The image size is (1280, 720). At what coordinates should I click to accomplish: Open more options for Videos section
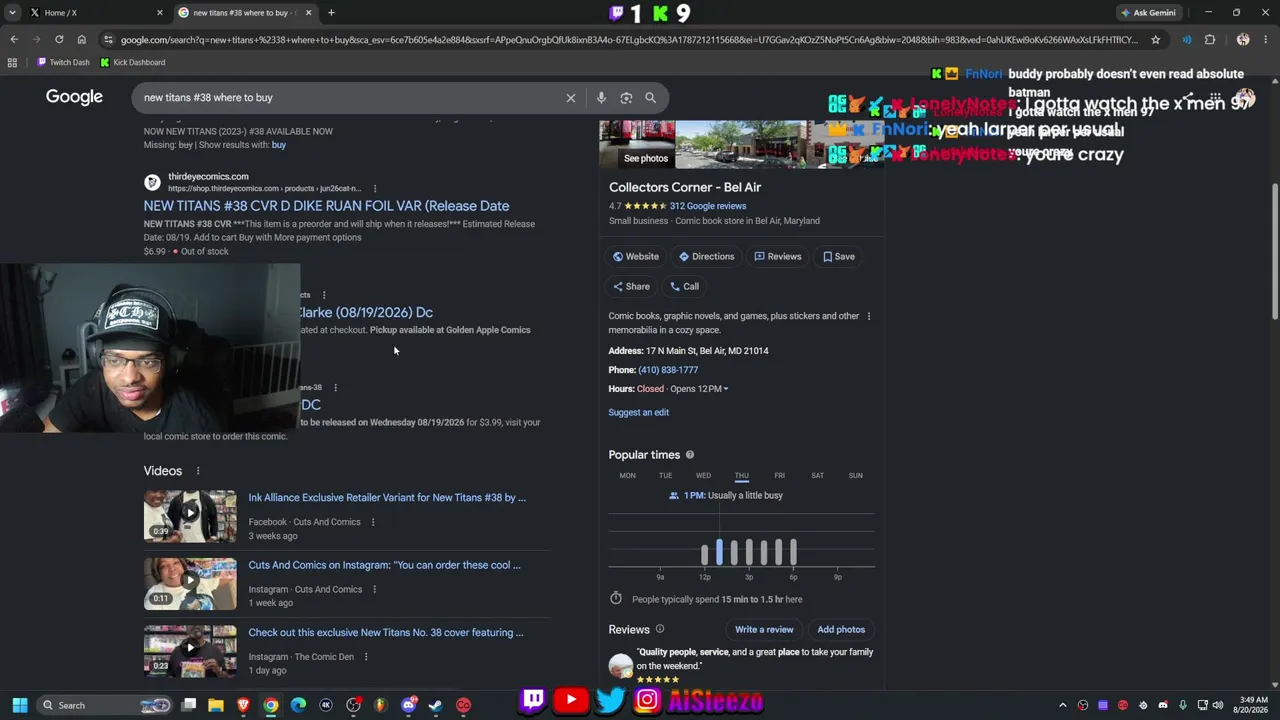tap(198, 471)
